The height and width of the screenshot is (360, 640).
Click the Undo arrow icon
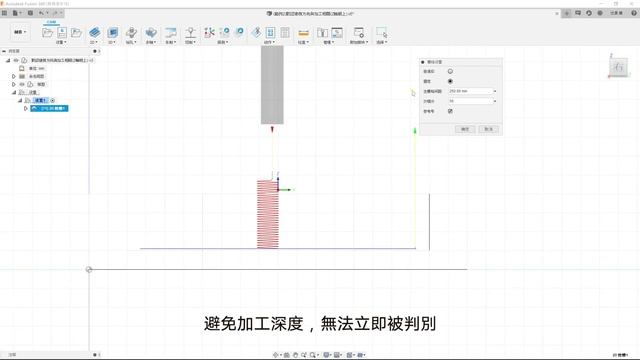41,13
